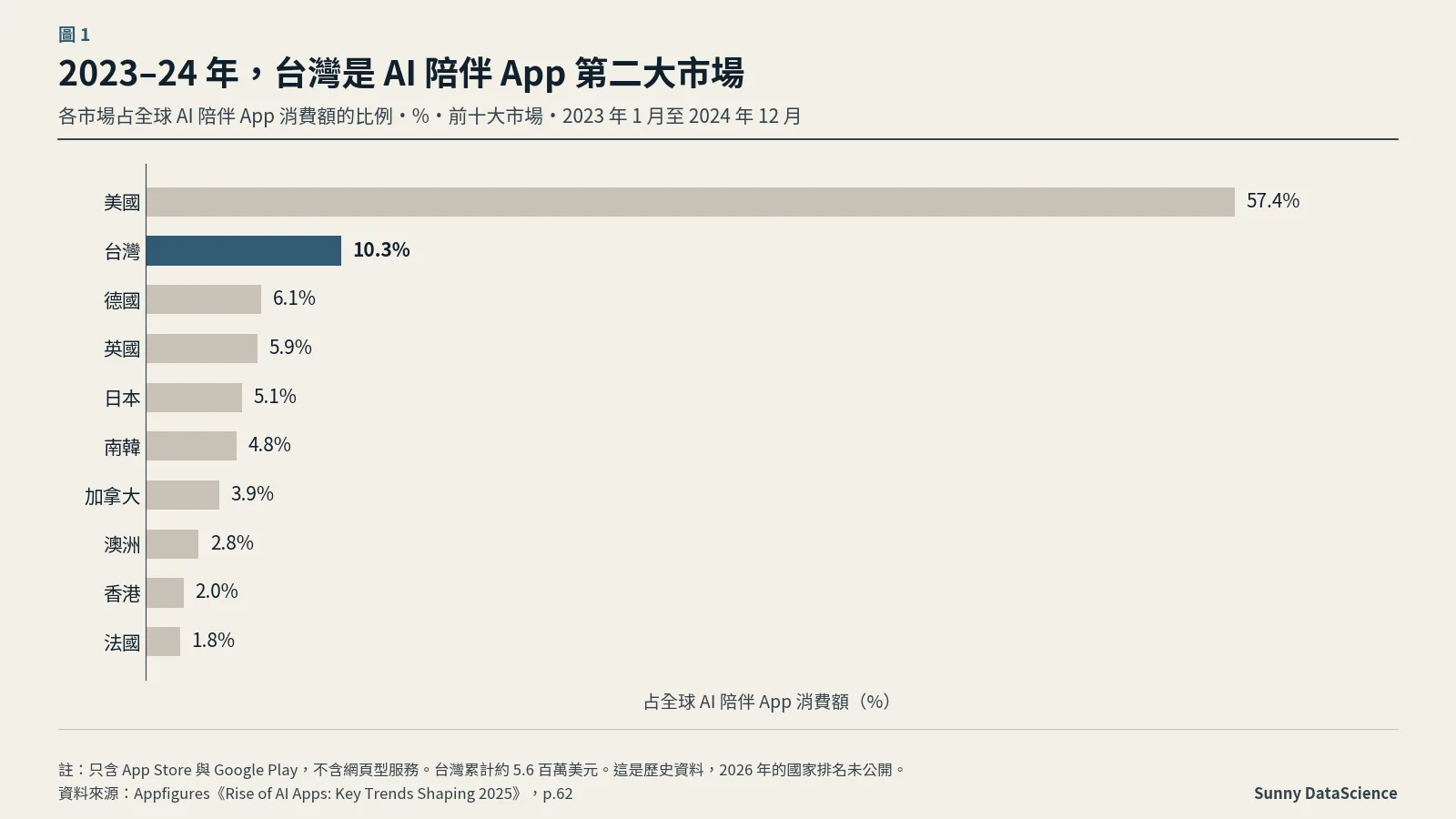Click the 澳洲 bar
Image resolution: width=1456 pixels, height=819 pixels.
pos(172,544)
